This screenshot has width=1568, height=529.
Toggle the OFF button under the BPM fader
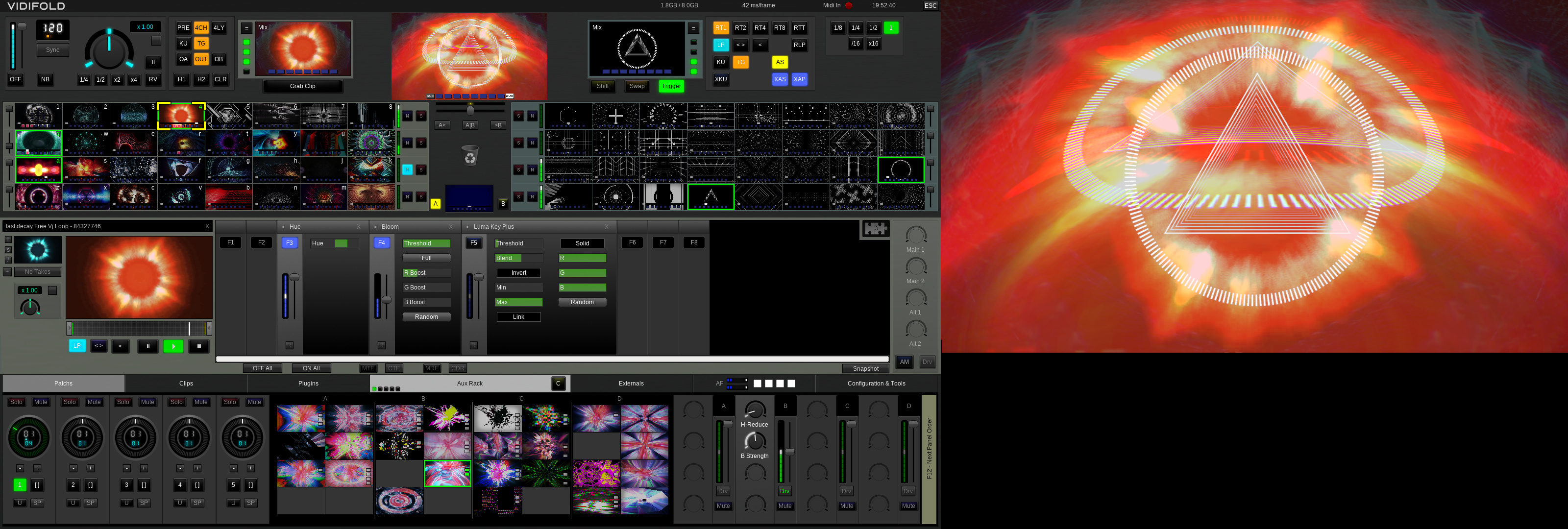tap(15, 79)
